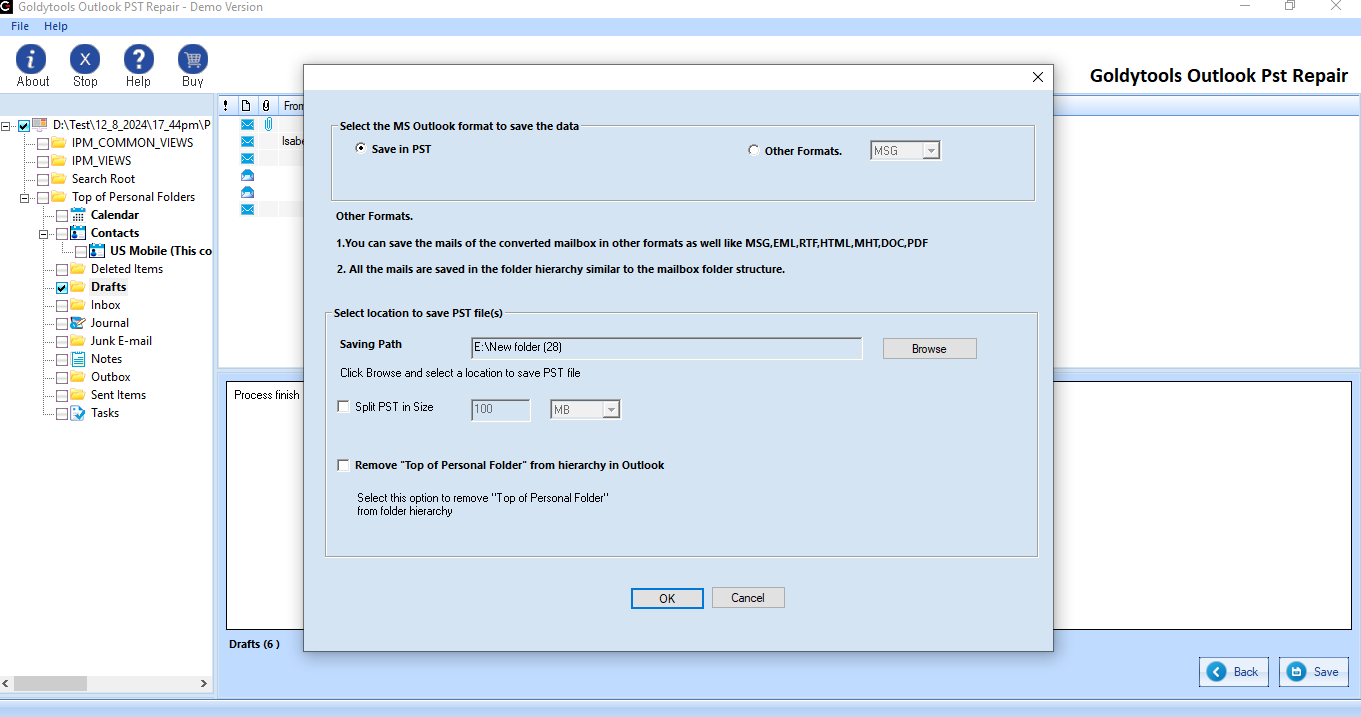1361x717 pixels.
Task: Click the Save button at bottom right
Action: pyautogui.click(x=1314, y=672)
